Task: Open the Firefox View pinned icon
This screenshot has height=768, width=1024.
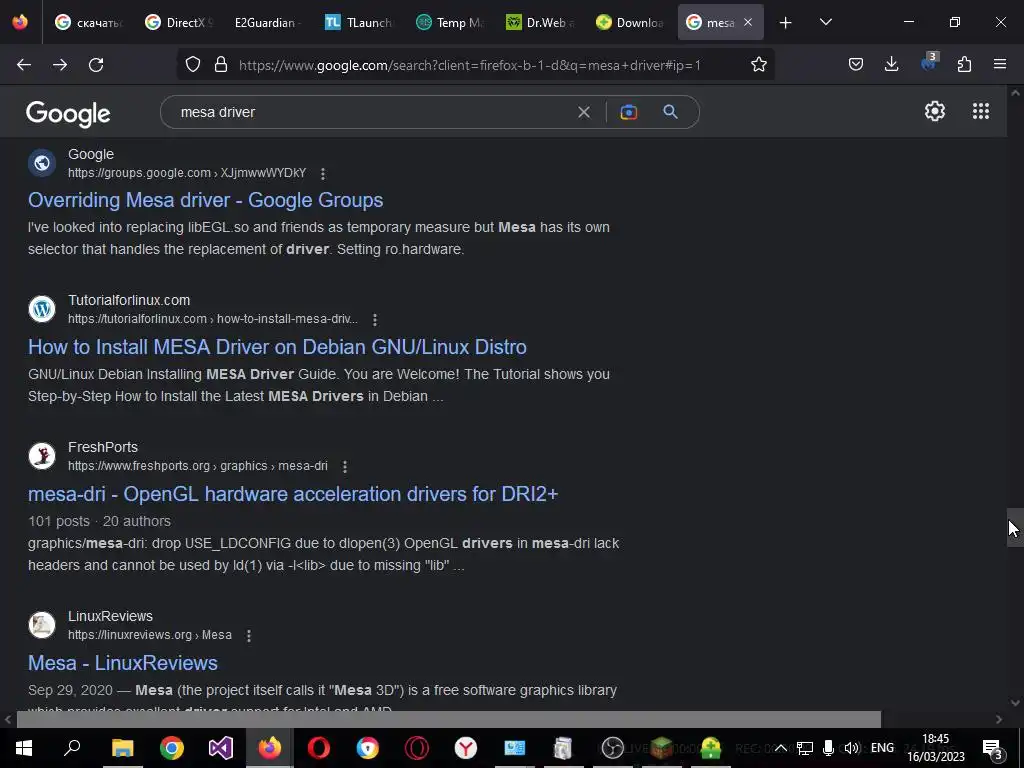Action: pos(20,22)
